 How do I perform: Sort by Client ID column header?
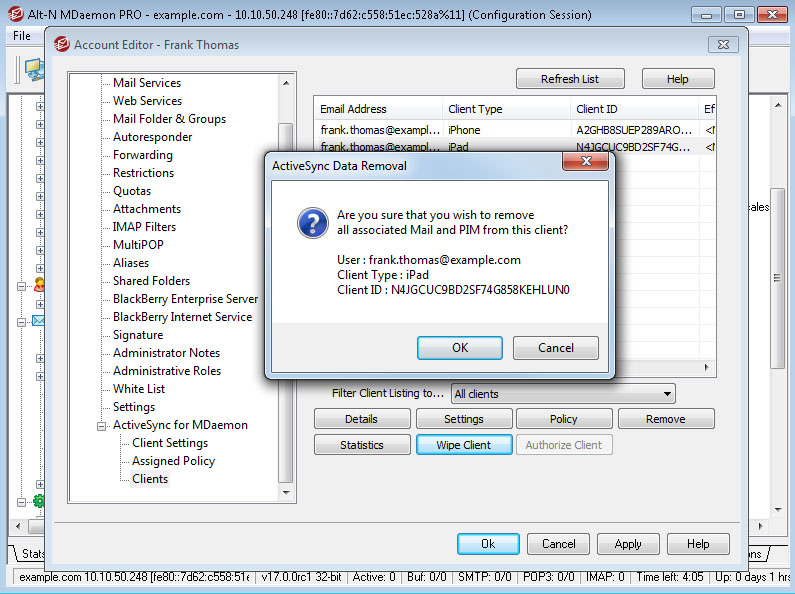(x=634, y=109)
